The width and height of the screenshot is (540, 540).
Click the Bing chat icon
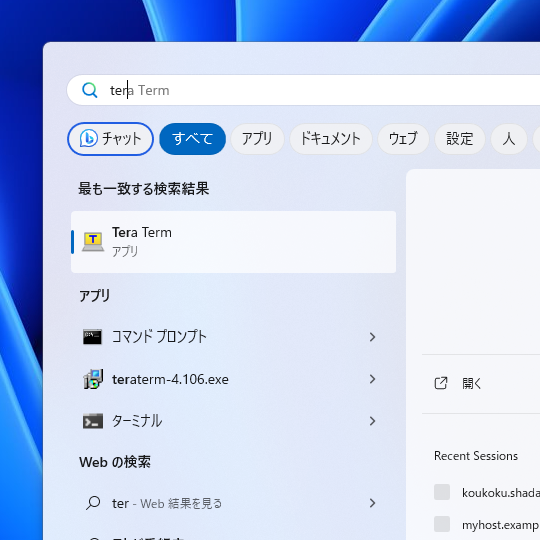pos(89,138)
